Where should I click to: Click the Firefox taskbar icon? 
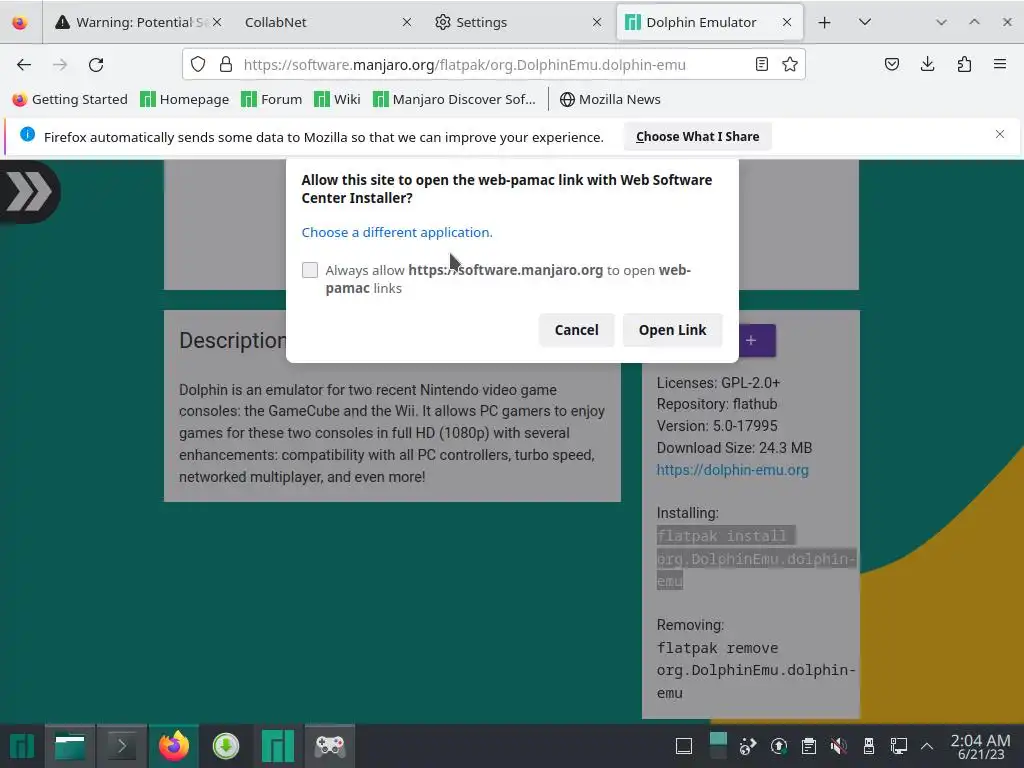click(174, 746)
